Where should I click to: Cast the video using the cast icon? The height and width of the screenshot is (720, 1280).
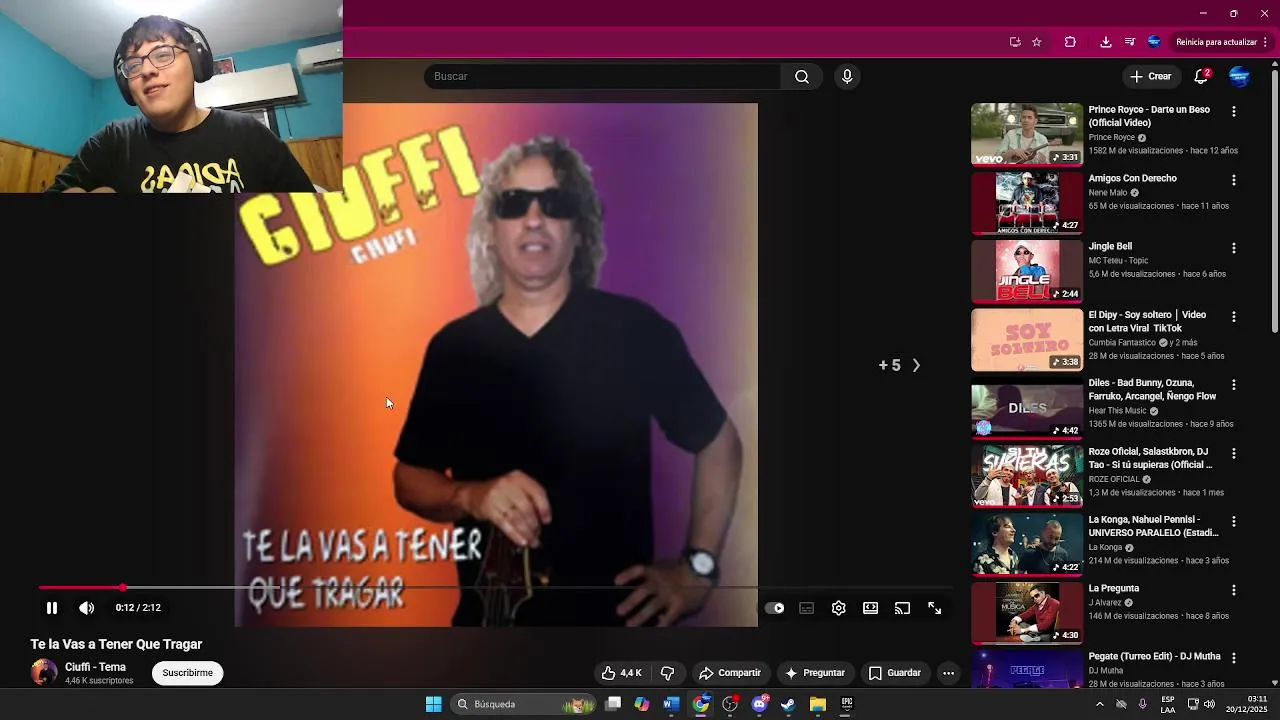[903, 608]
